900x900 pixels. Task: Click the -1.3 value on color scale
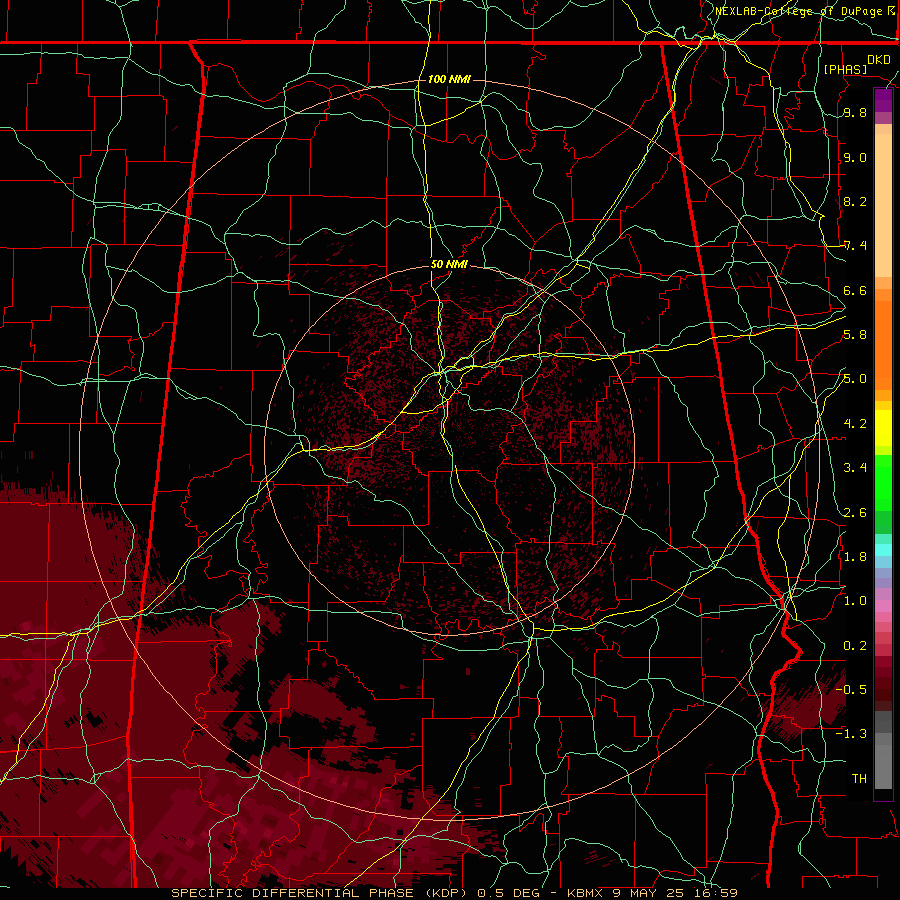coord(851,734)
